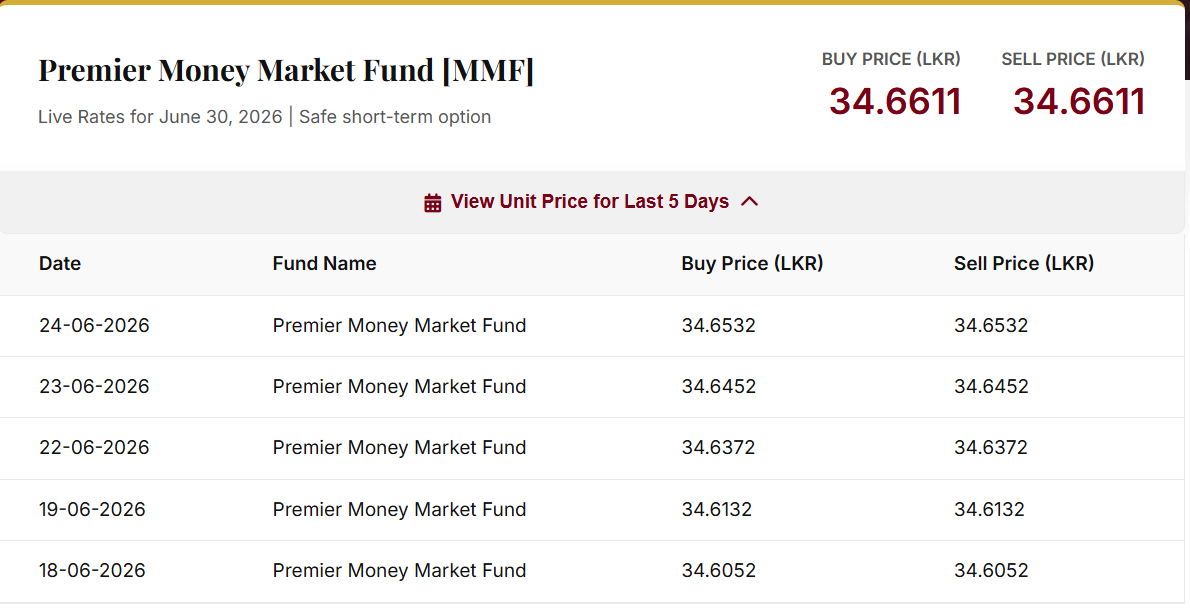Select buy price 34.6372
Screen dimensions: 1190x613
point(718,448)
